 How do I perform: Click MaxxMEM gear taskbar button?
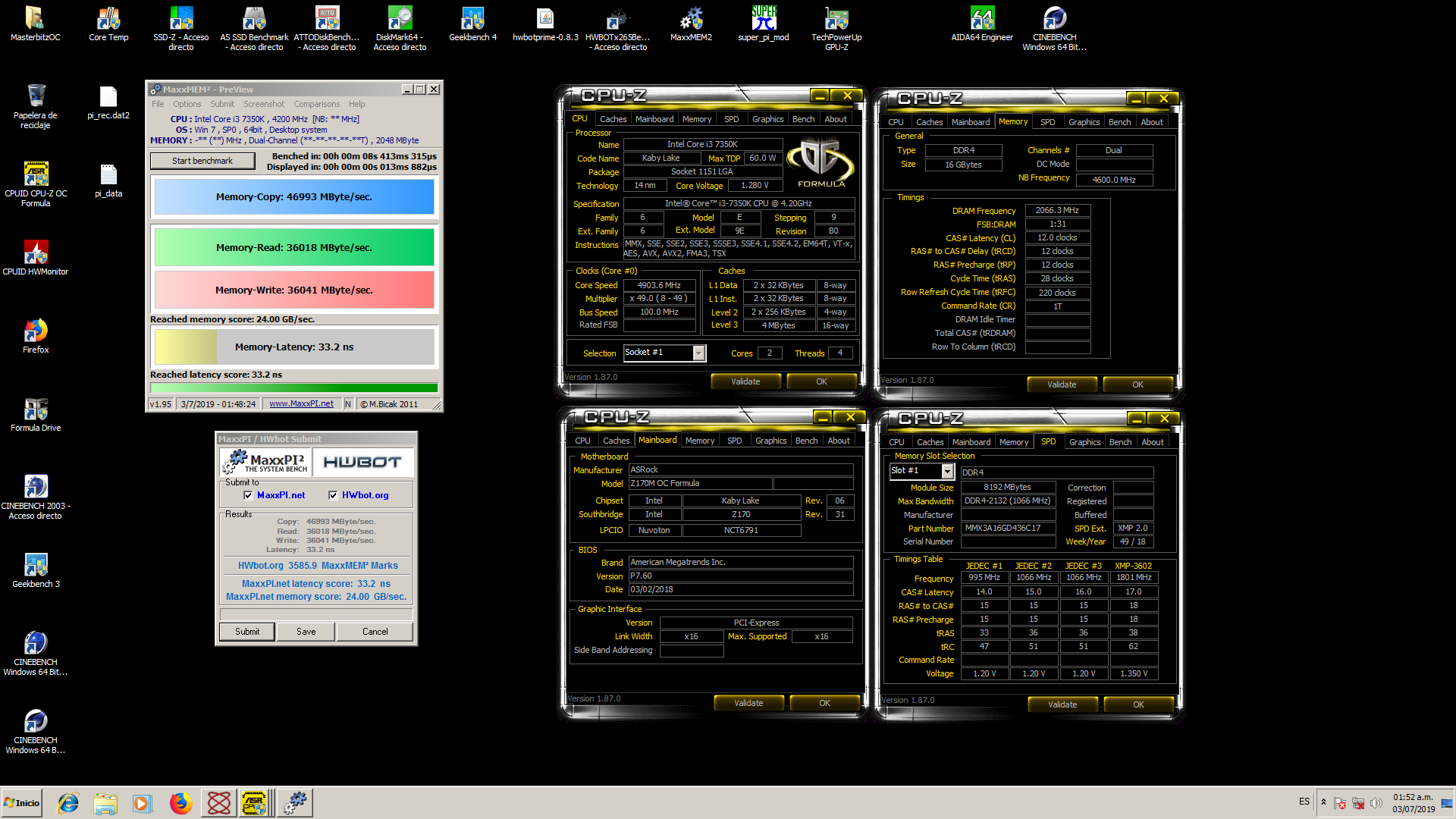click(294, 803)
